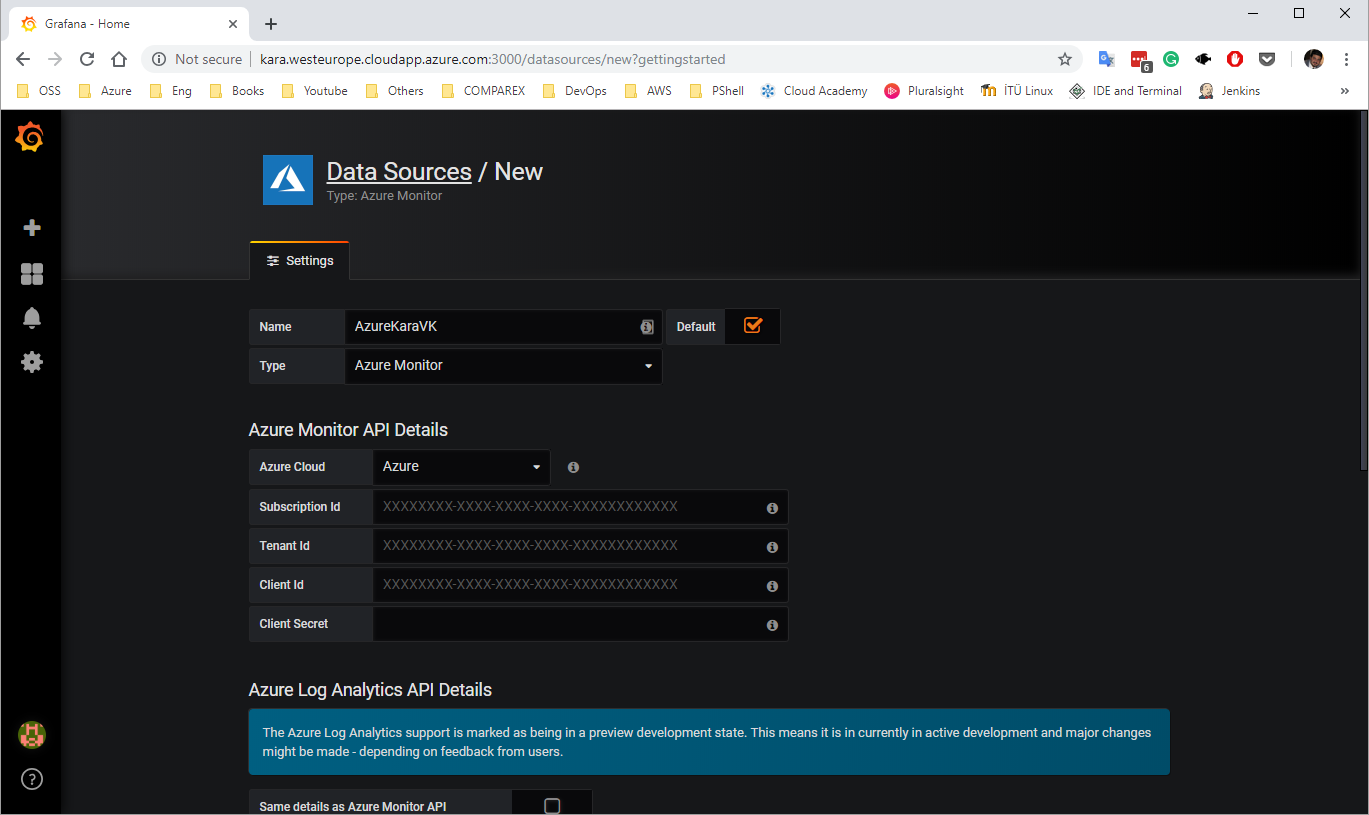Go back in browser history

23,59
